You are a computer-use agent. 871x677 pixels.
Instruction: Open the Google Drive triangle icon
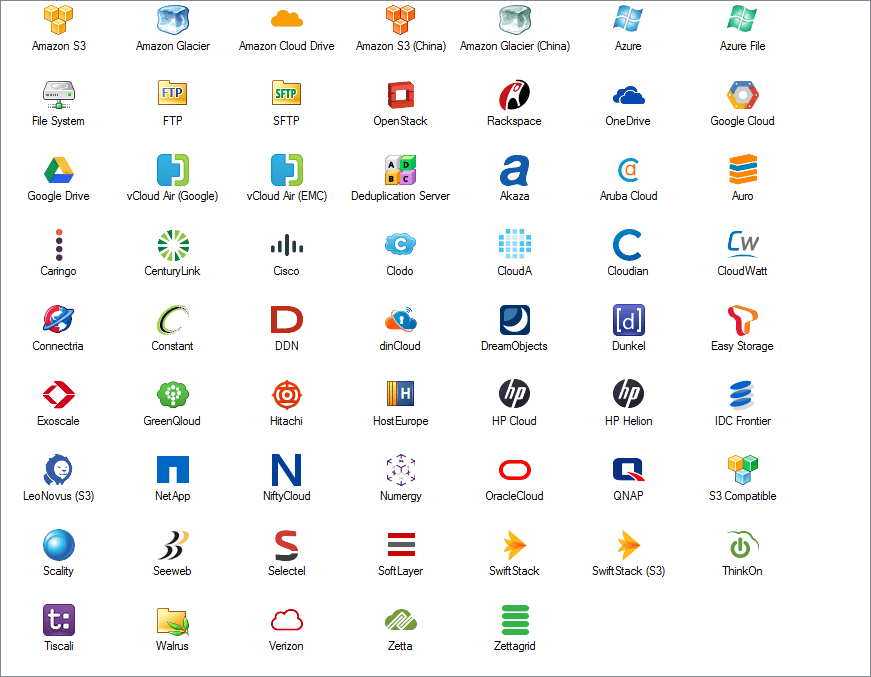pos(58,170)
